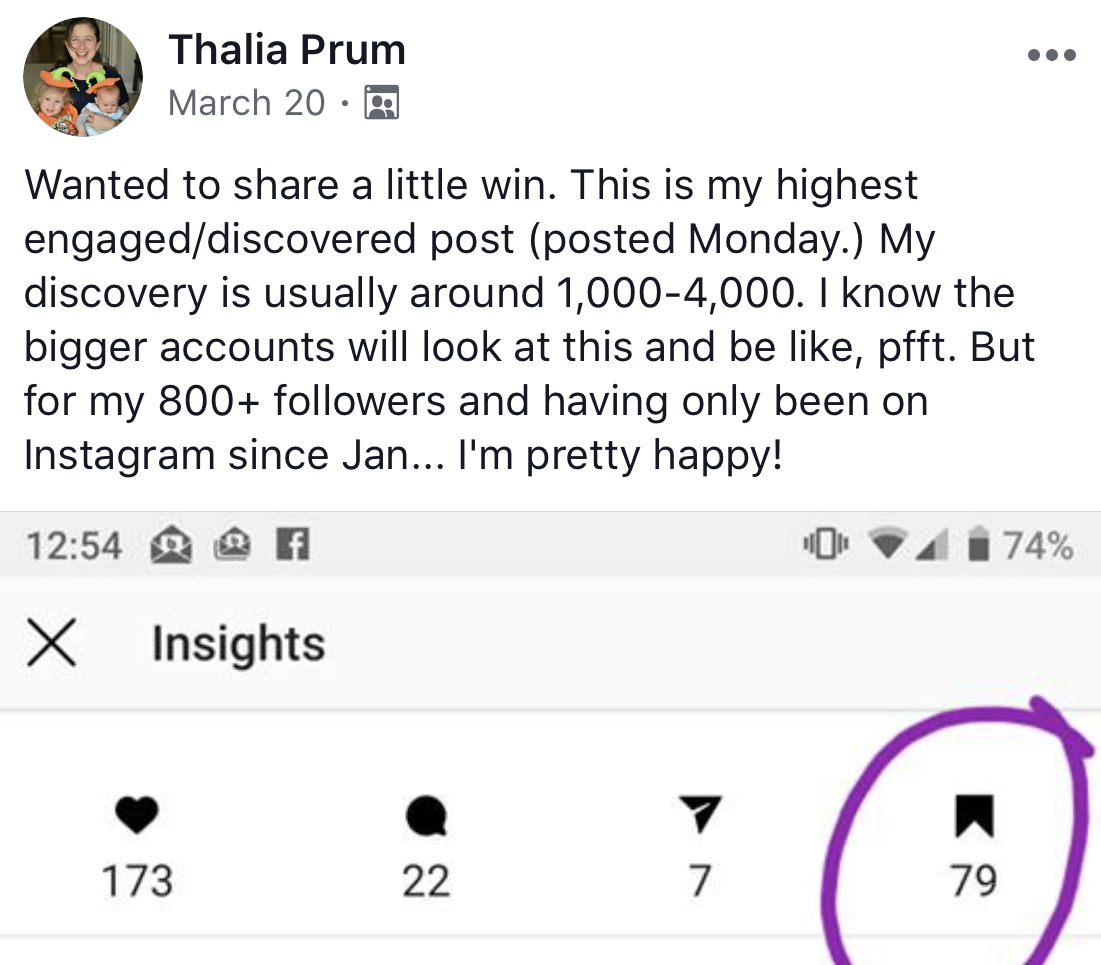Click the battery 74% indicator

pyautogui.click(x=1021, y=545)
